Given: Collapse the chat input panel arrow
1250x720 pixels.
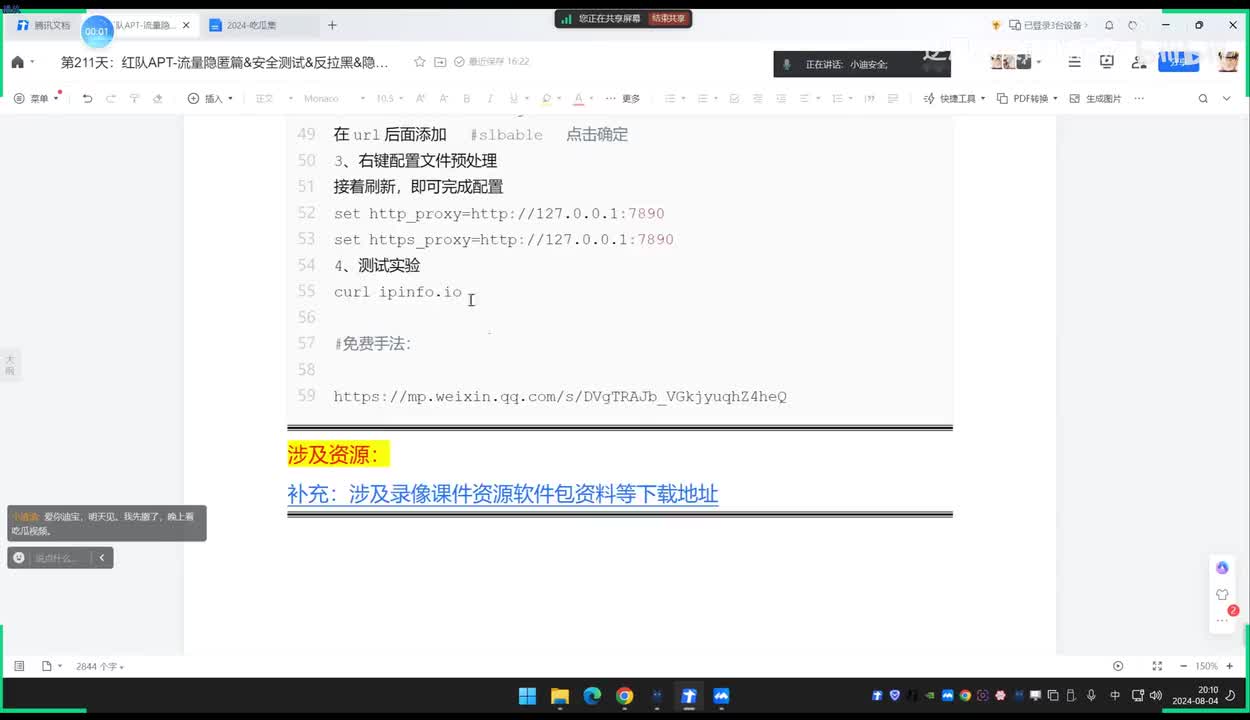Looking at the screenshot, I should 102,558.
